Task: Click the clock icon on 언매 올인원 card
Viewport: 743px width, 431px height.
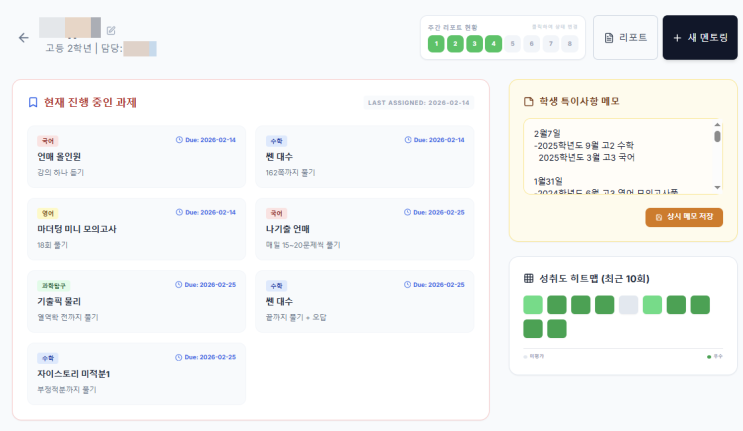Action: [x=179, y=140]
